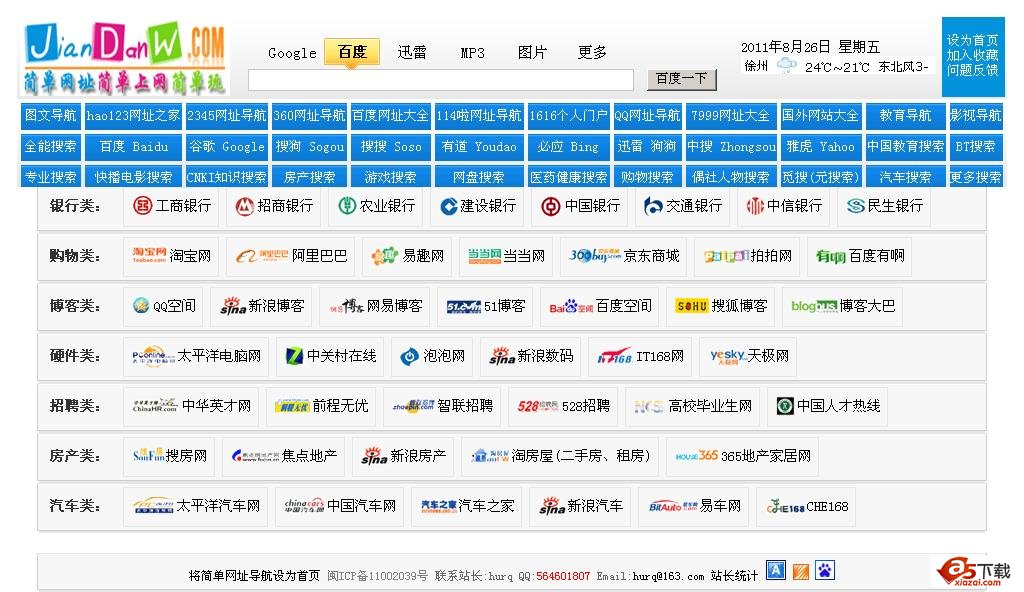Select the MP3 search tab
Screen dimensions: 1024x592
471,52
